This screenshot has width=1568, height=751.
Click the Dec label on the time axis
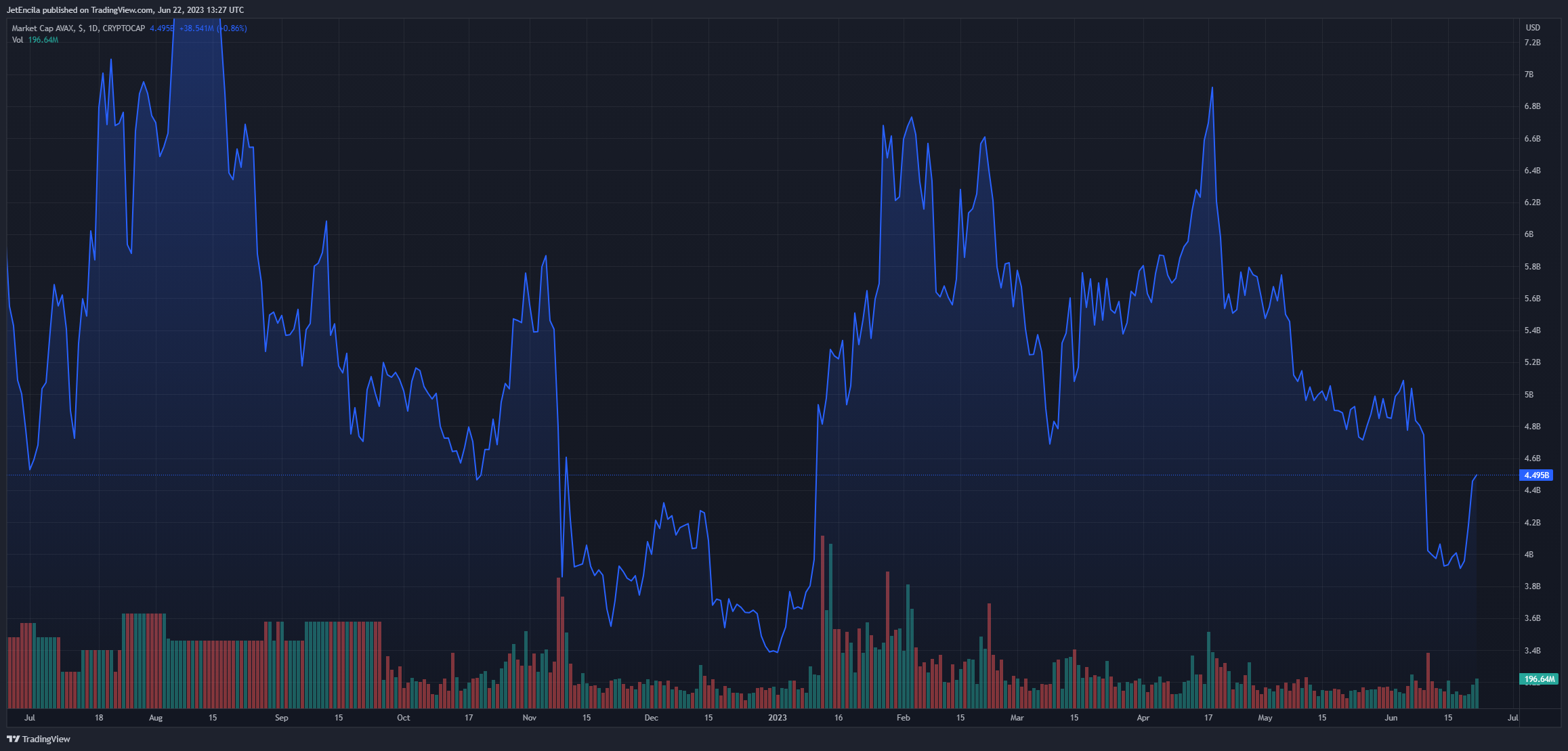point(652,718)
